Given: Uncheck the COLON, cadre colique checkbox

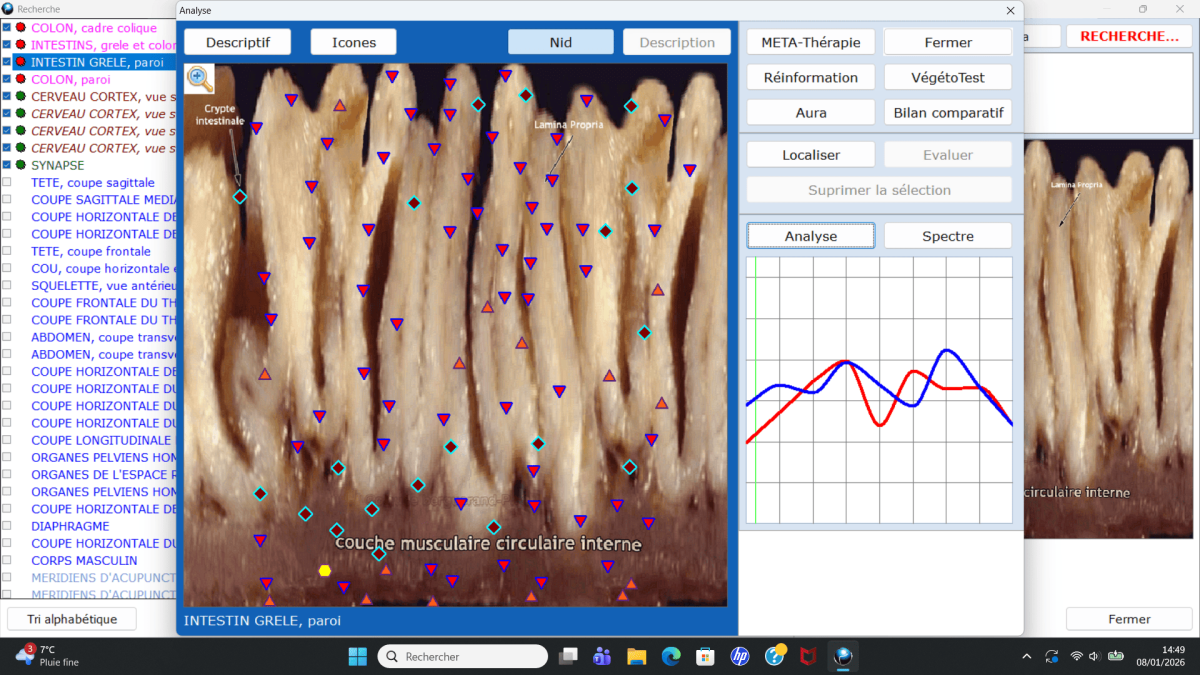Looking at the screenshot, I should (7, 28).
